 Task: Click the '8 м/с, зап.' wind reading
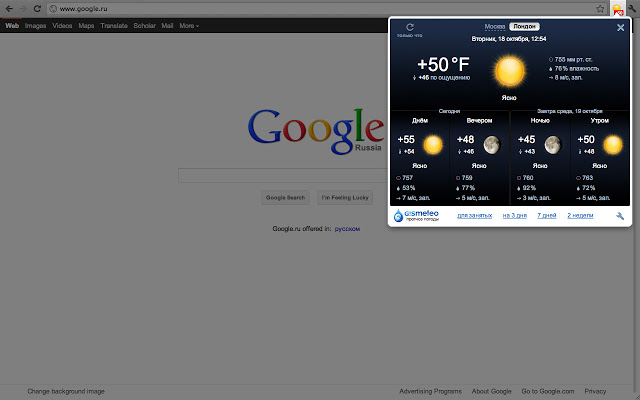click(x=565, y=78)
